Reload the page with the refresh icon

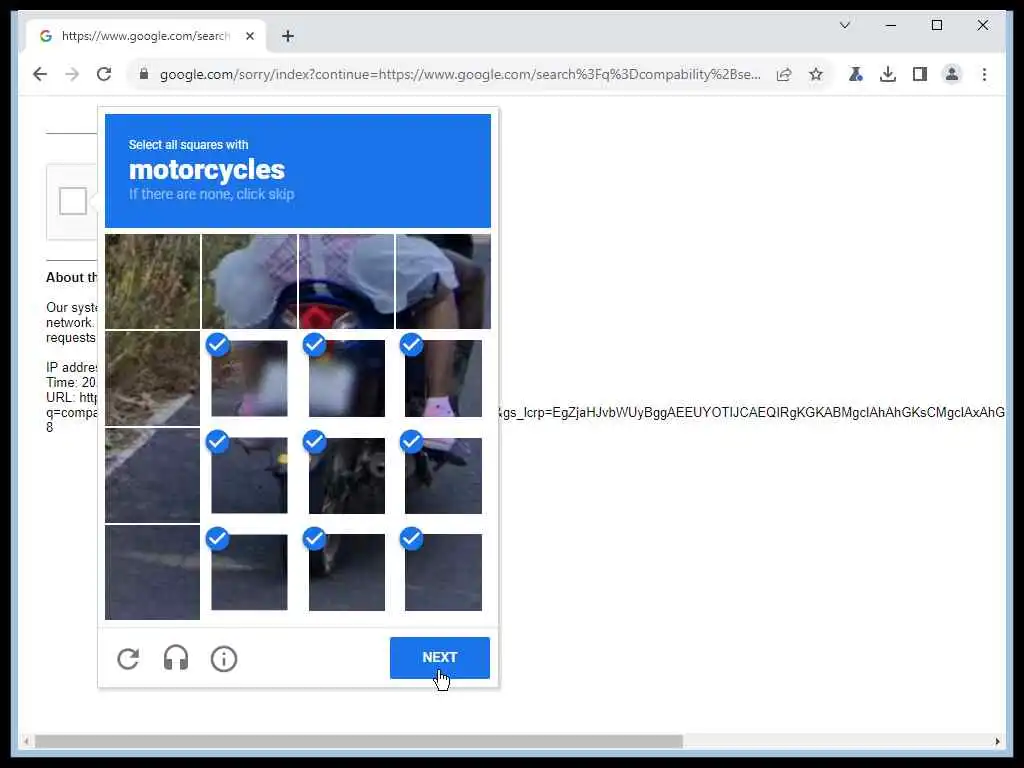[x=104, y=74]
